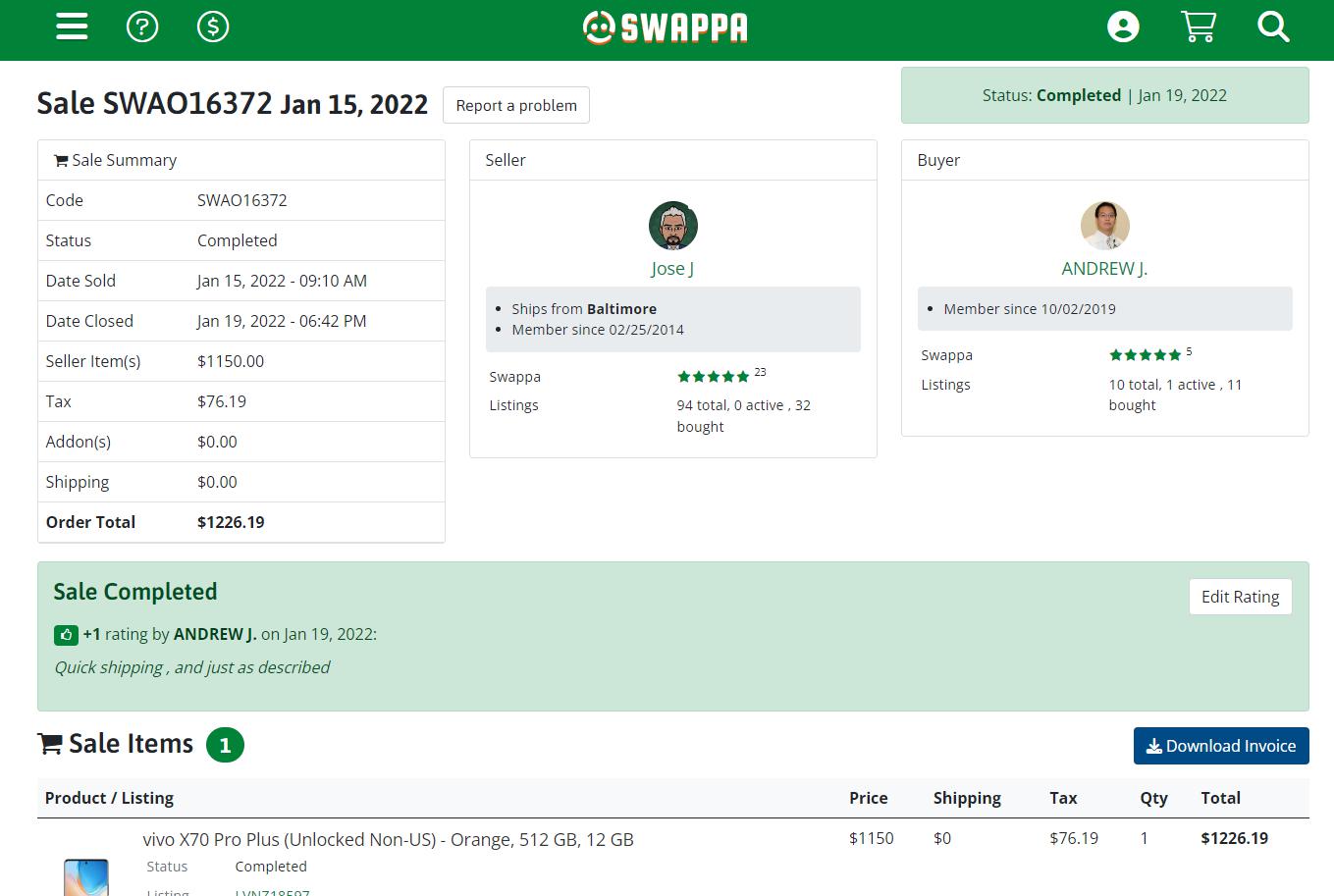The height and width of the screenshot is (896, 1334).
Task: Click buyer listings '10 total, 1 active' text
Action: pos(1175,395)
